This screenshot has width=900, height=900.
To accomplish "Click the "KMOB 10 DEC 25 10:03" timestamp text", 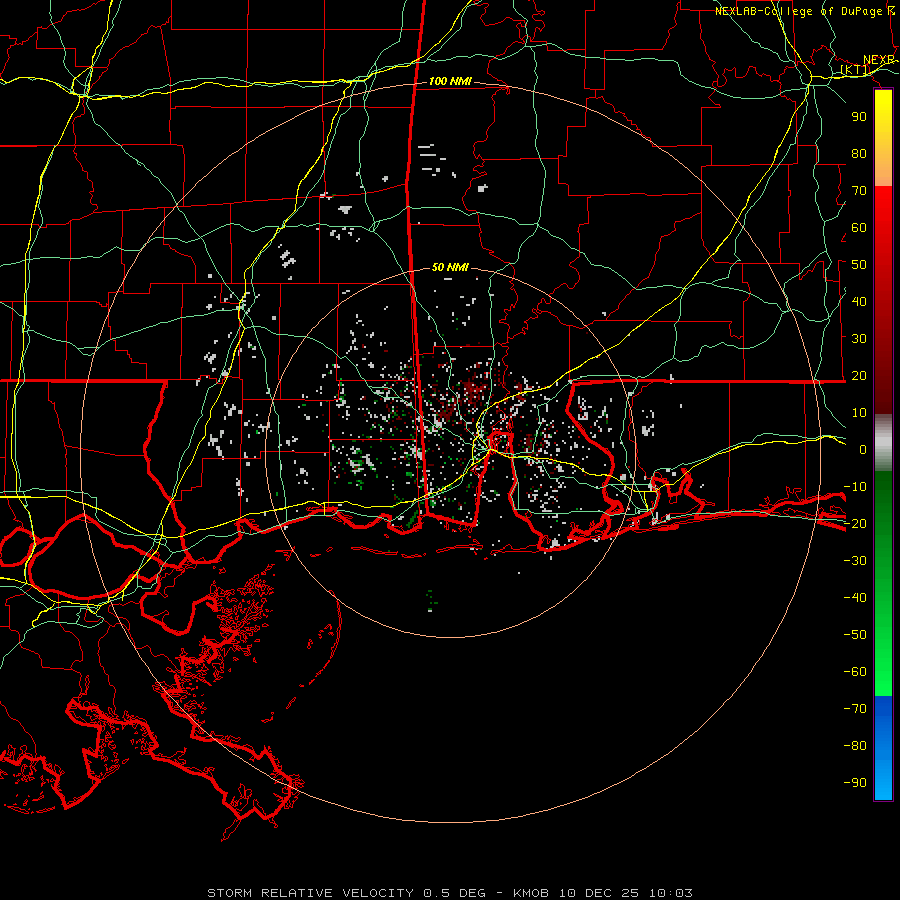I will [x=603, y=893].
